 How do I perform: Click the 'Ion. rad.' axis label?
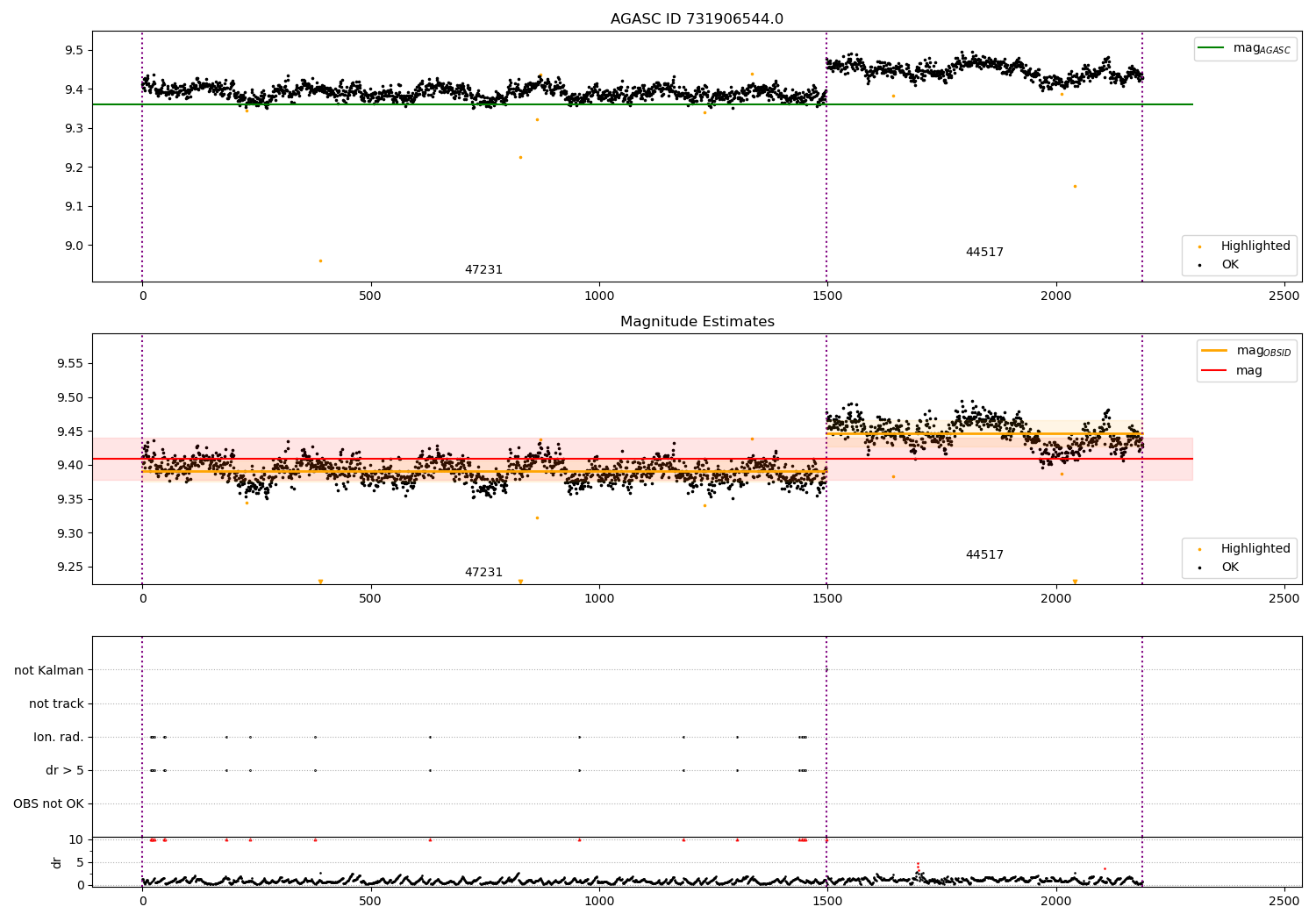[x=59, y=738]
